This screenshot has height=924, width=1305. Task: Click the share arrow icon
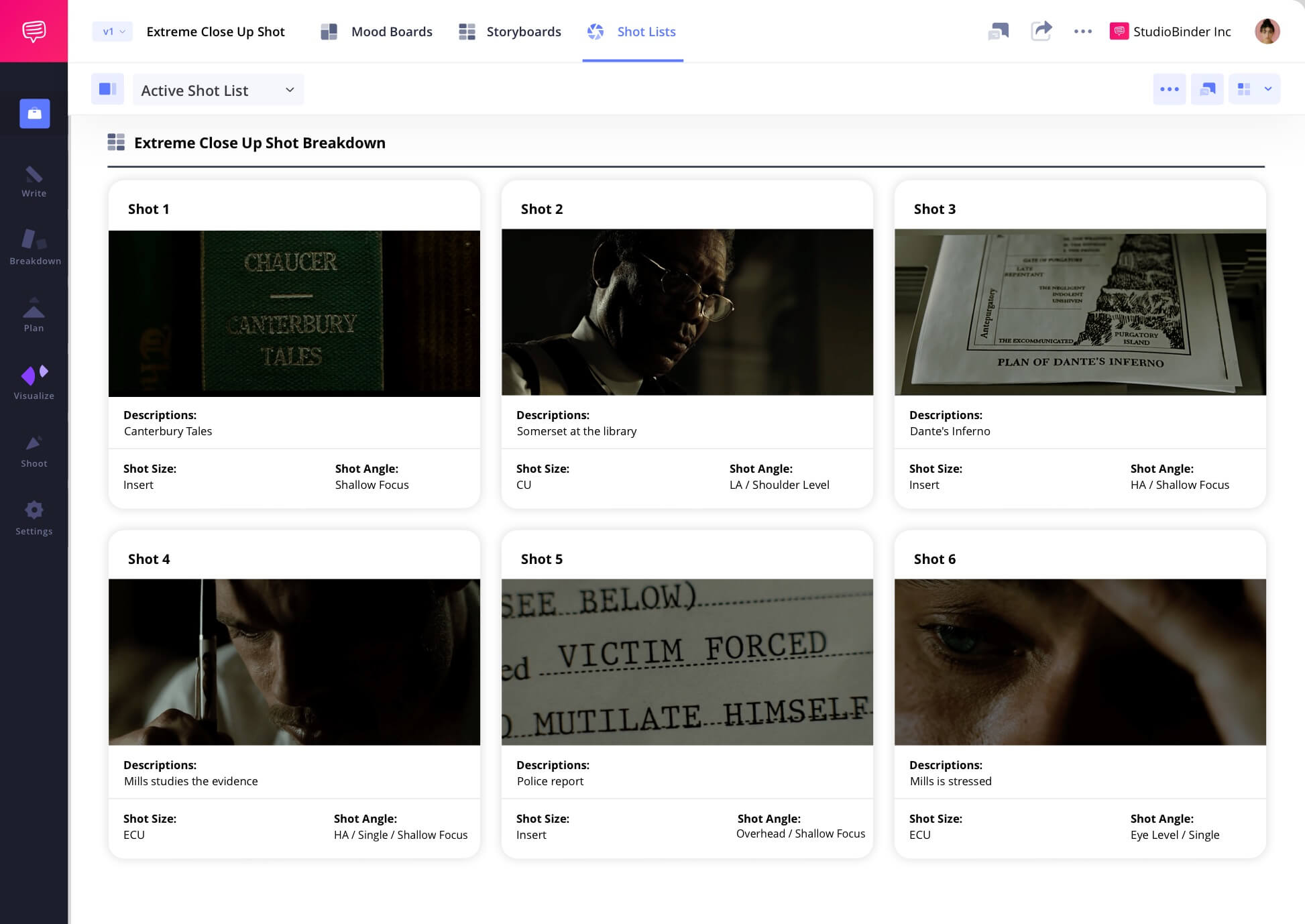pyautogui.click(x=1041, y=31)
